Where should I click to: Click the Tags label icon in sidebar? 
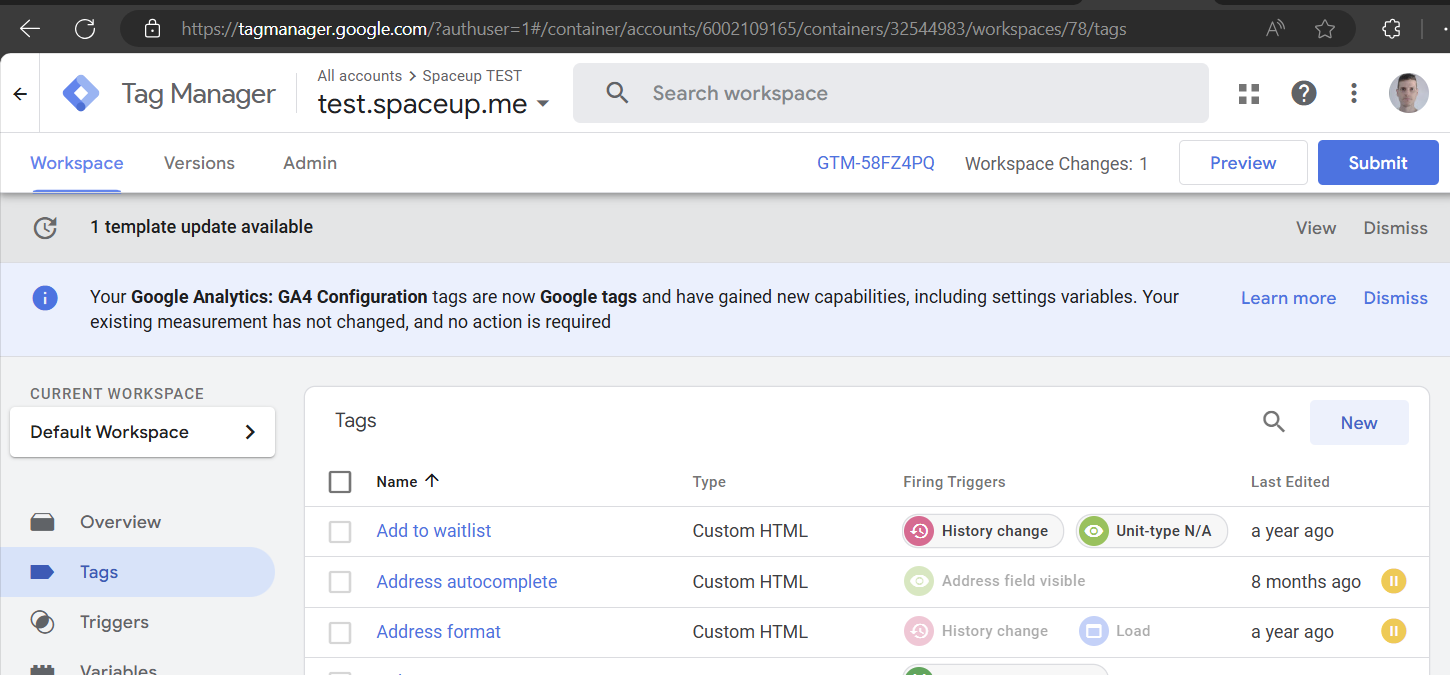pos(42,572)
